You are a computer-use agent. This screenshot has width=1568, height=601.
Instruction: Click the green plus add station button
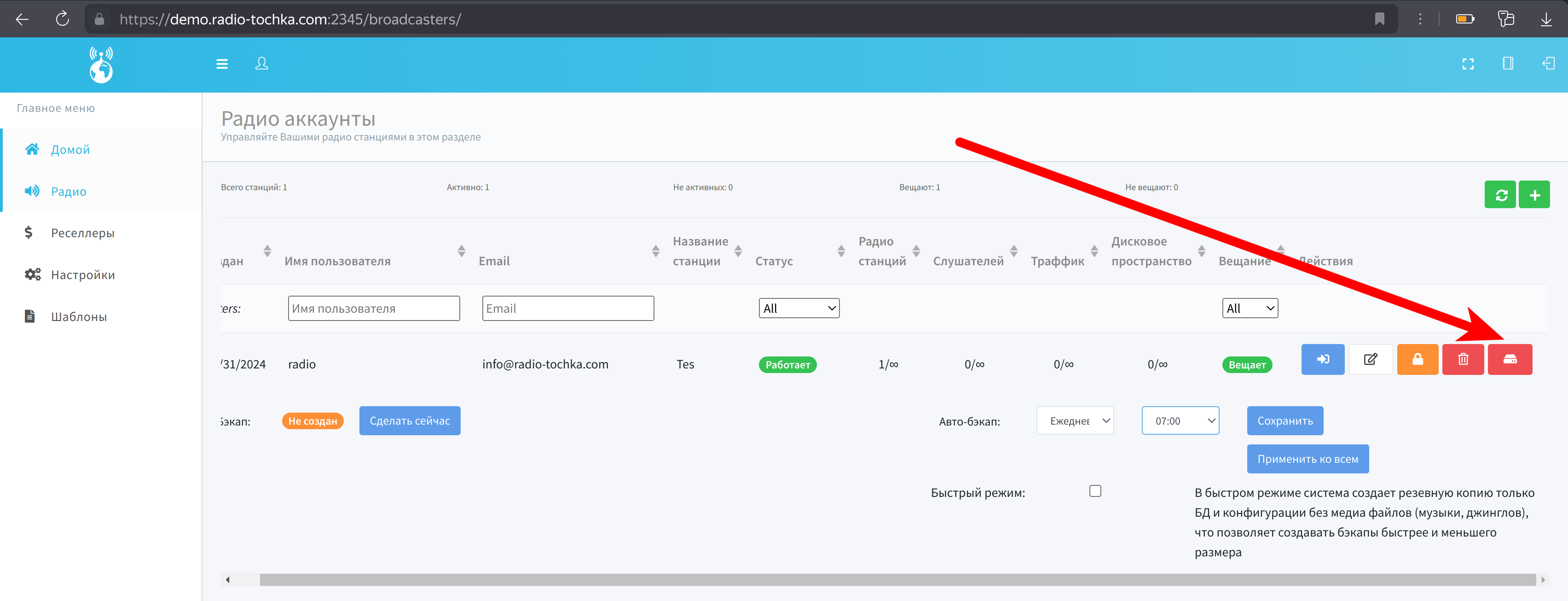coord(1534,195)
